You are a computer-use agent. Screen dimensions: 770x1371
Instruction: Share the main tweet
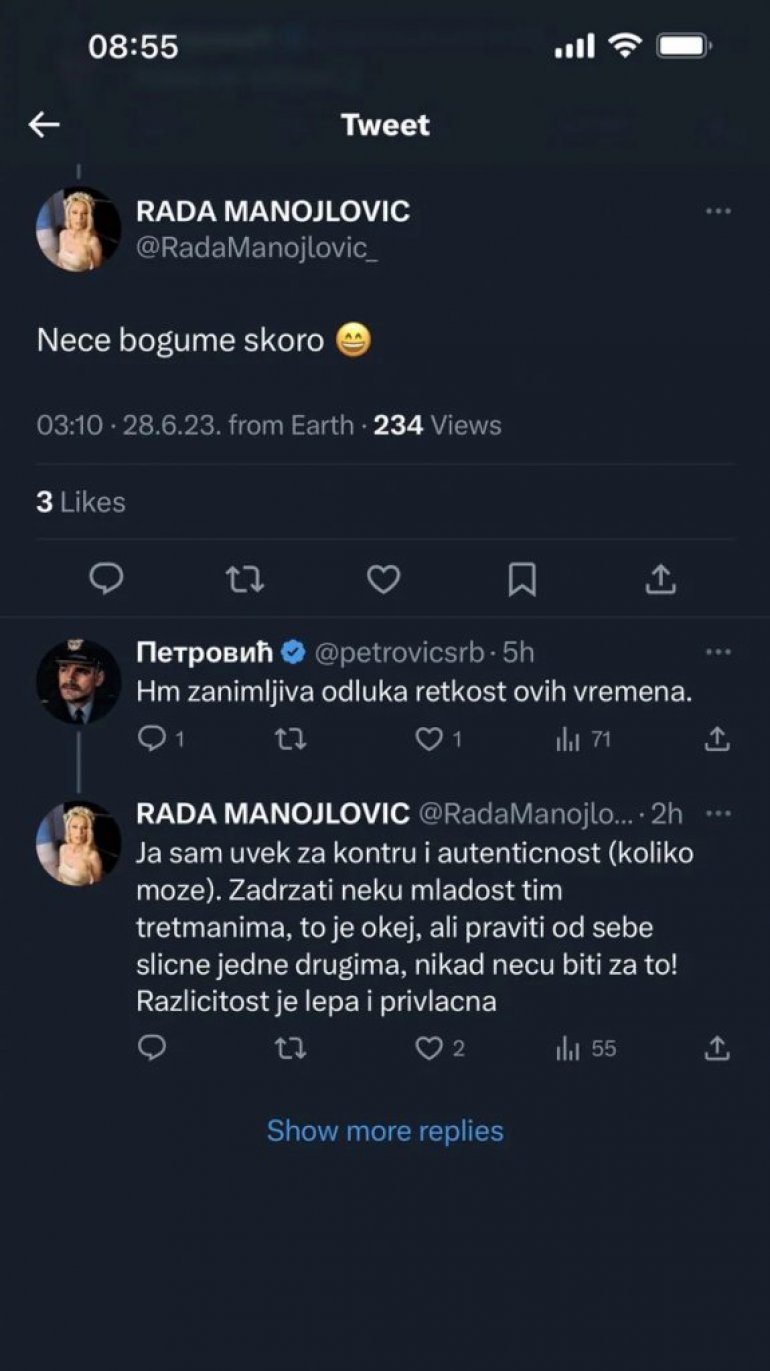(x=660, y=579)
